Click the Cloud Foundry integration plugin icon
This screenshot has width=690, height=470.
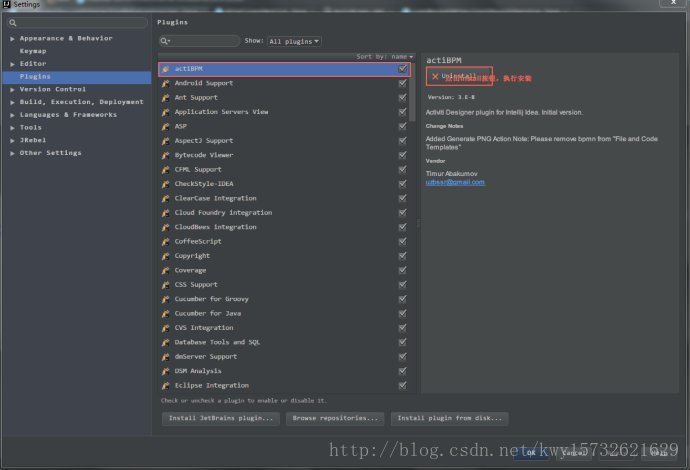[x=165, y=213]
